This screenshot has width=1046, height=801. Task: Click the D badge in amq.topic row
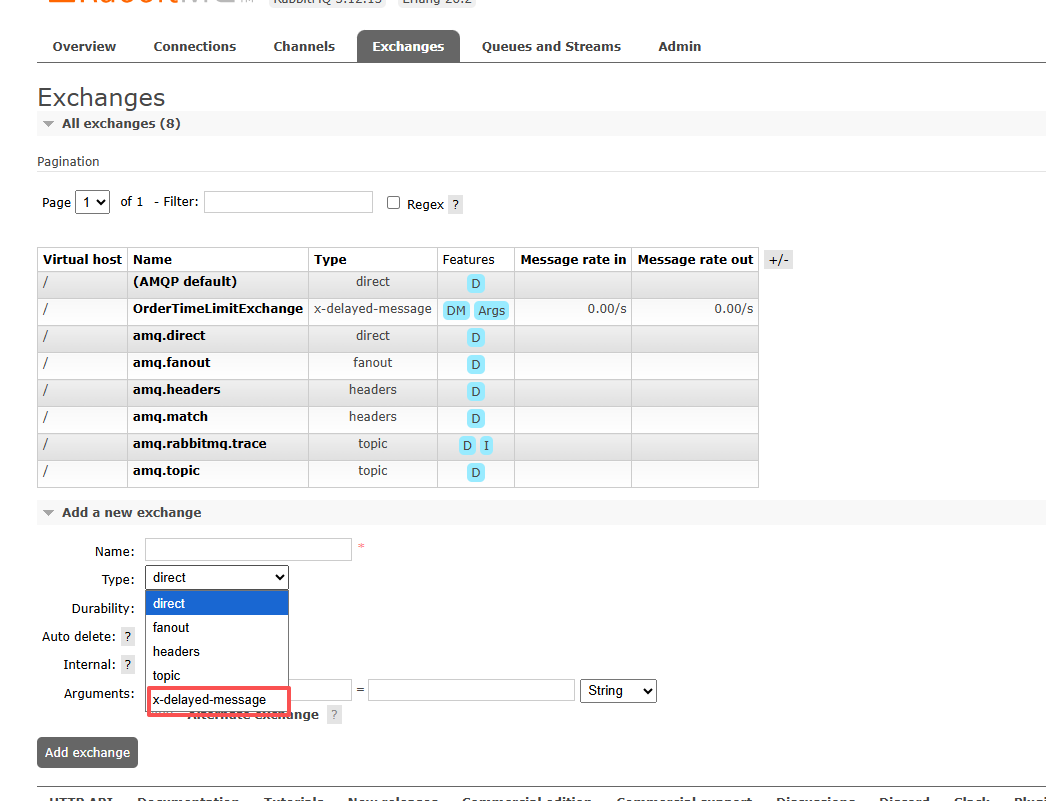click(x=476, y=473)
